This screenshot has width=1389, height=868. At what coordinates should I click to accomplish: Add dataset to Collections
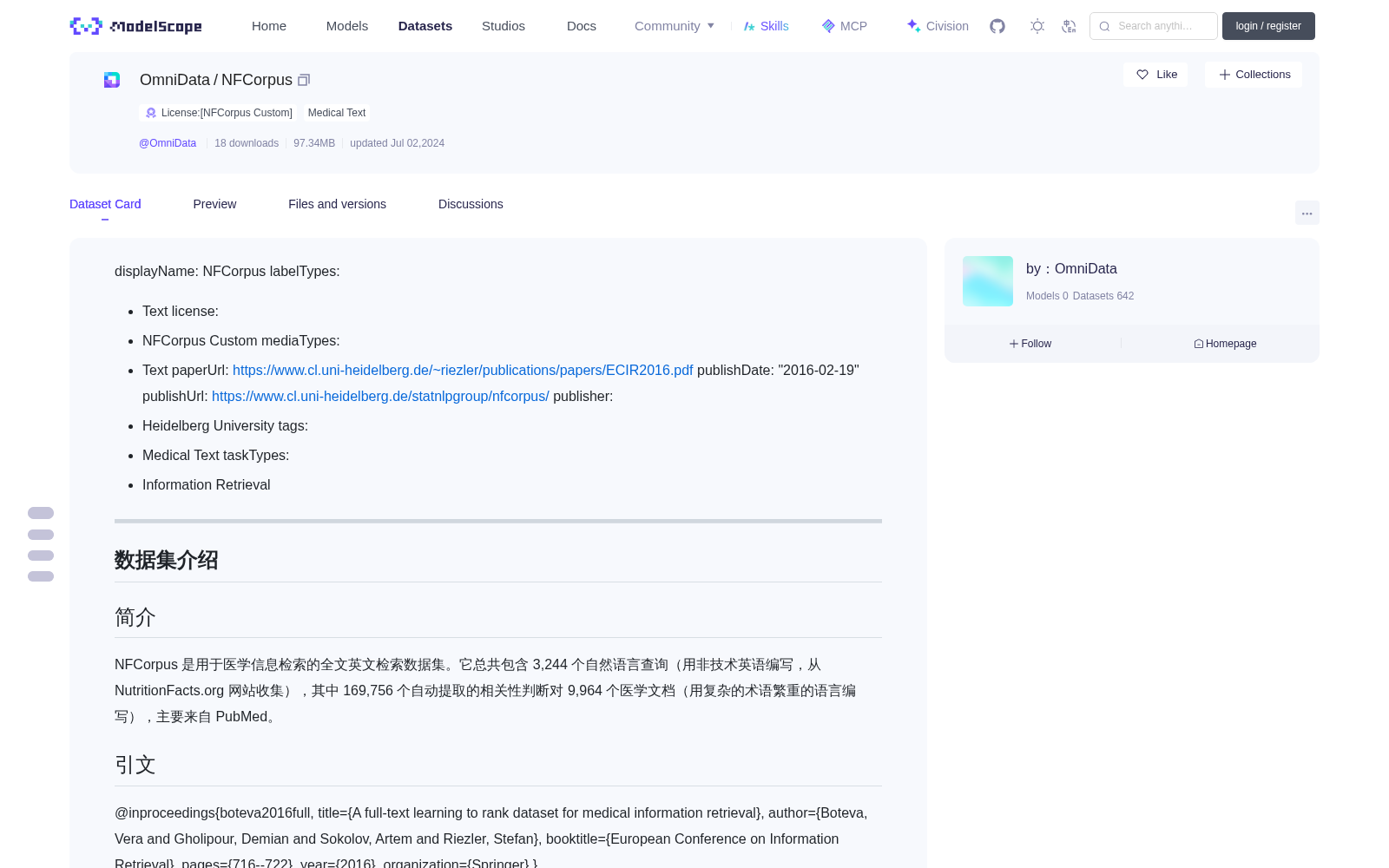tap(1254, 75)
